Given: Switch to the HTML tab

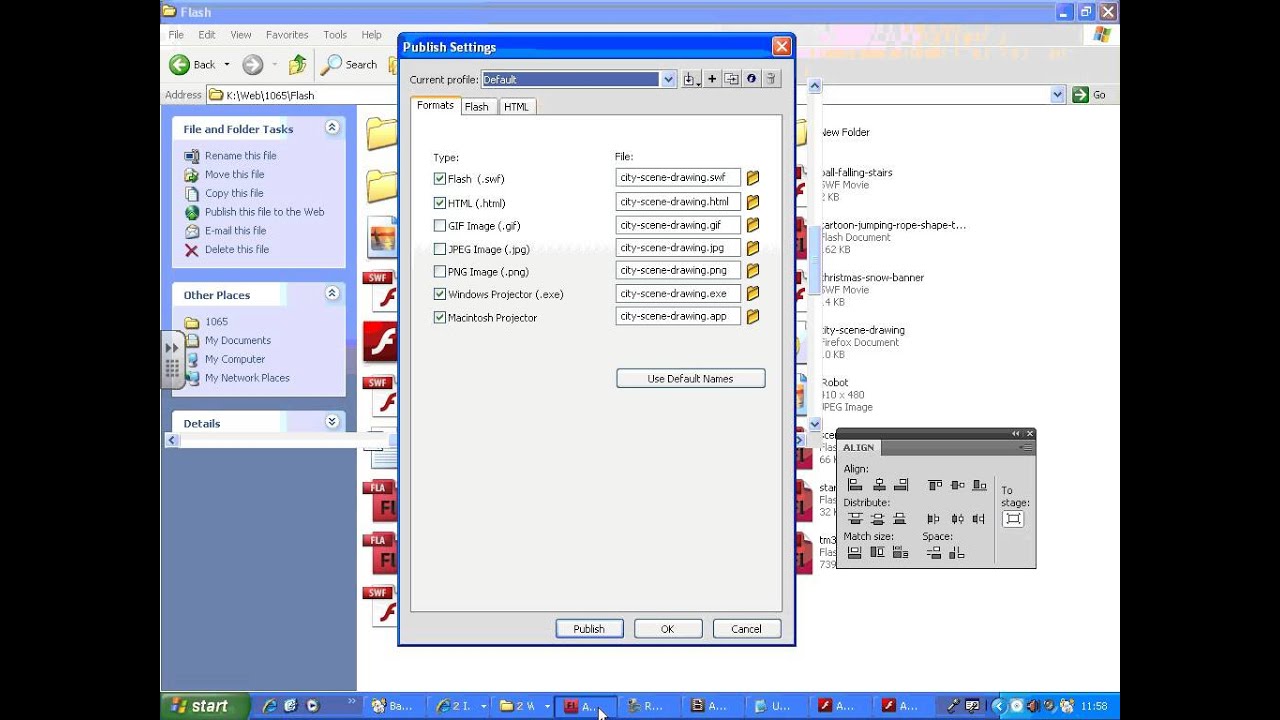Looking at the screenshot, I should tap(516, 107).
